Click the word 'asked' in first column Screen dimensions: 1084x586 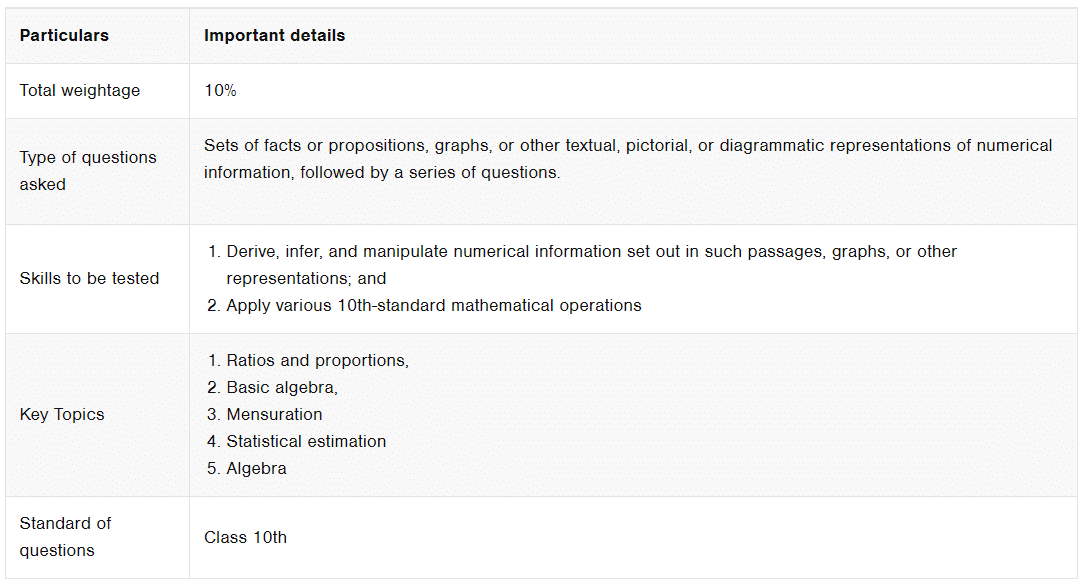(42, 185)
